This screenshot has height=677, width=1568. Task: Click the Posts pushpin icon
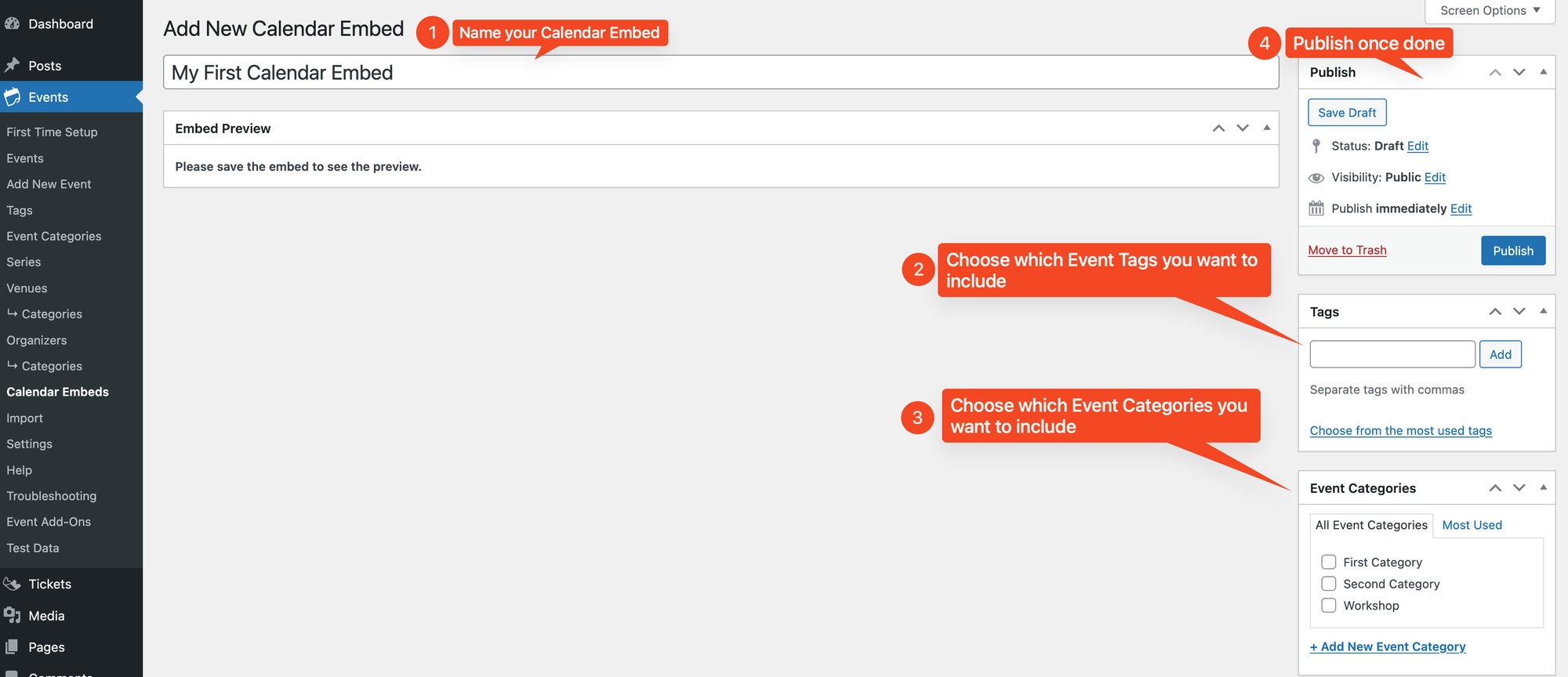[12, 65]
